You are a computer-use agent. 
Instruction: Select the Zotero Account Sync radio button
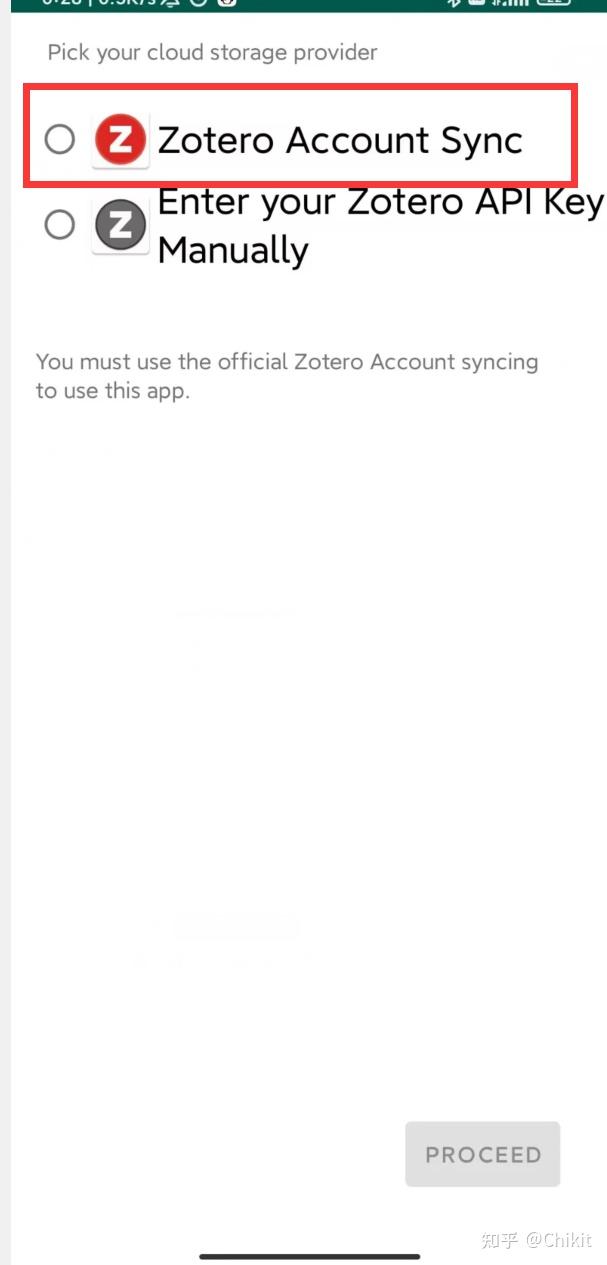click(60, 139)
